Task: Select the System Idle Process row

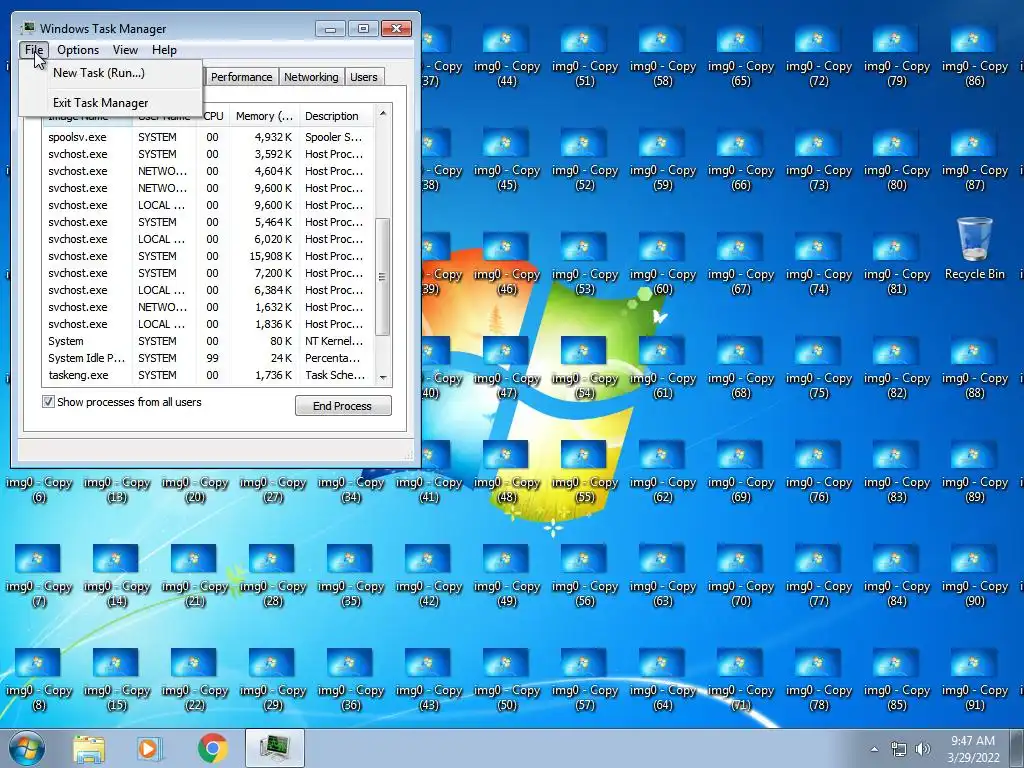Action: click(x=209, y=358)
